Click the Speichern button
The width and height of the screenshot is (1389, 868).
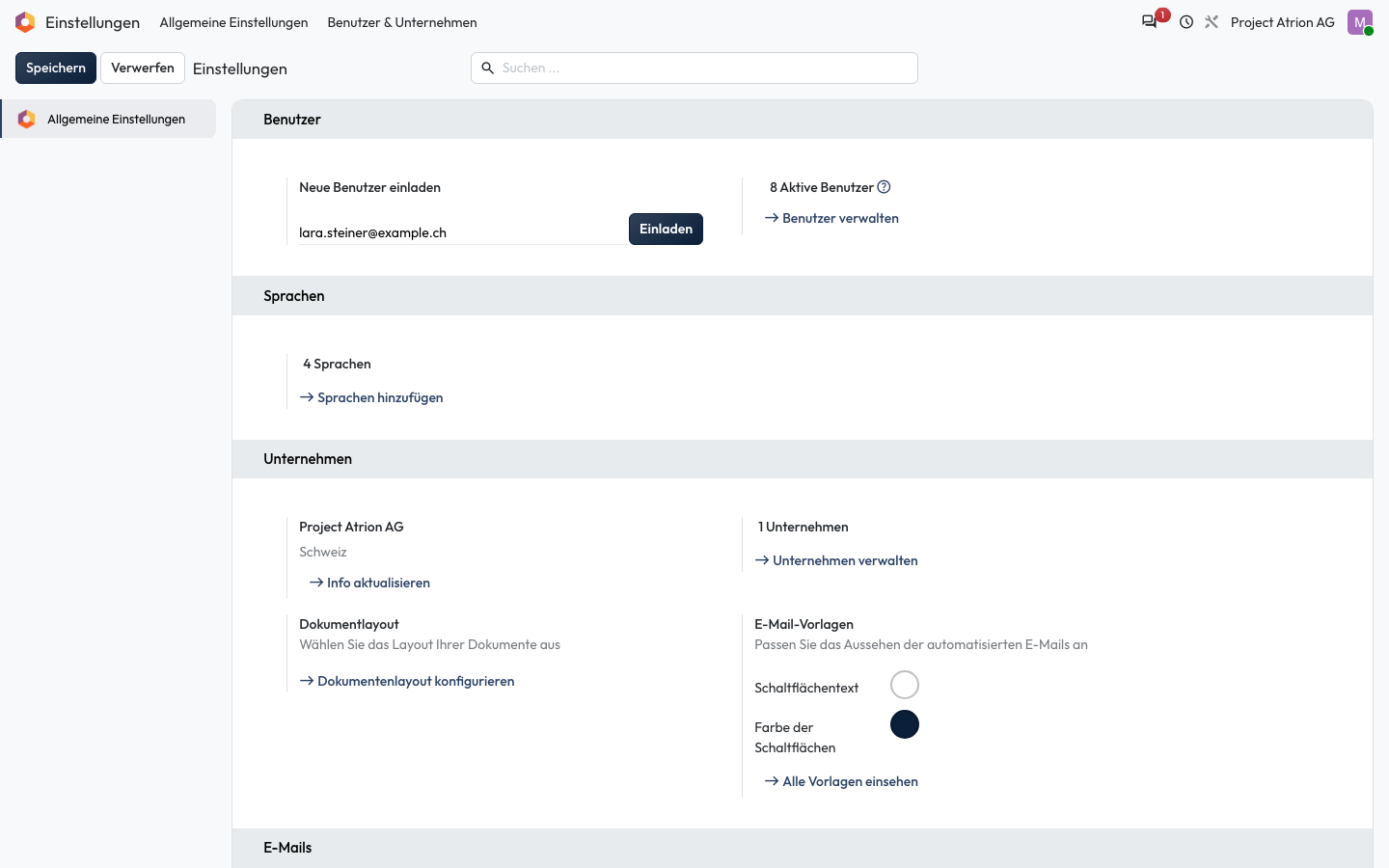pos(56,68)
